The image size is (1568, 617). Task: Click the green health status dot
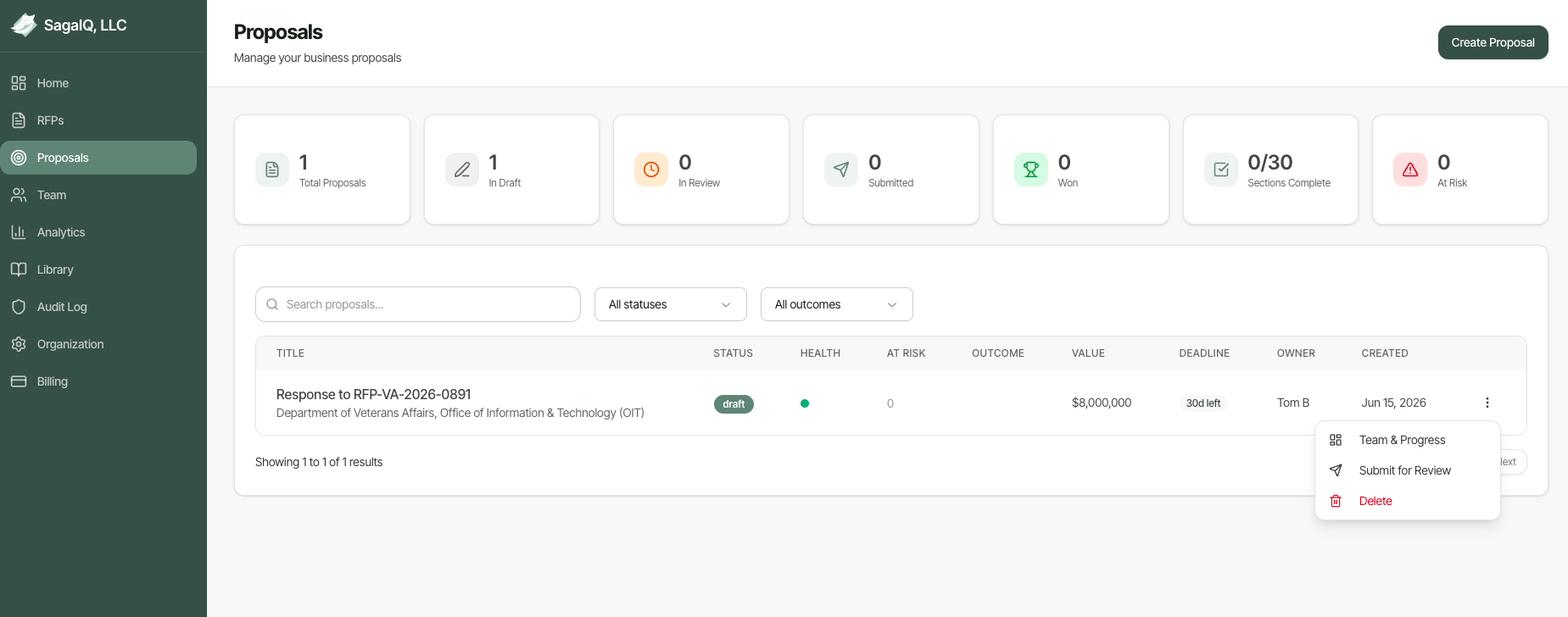click(x=805, y=403)
